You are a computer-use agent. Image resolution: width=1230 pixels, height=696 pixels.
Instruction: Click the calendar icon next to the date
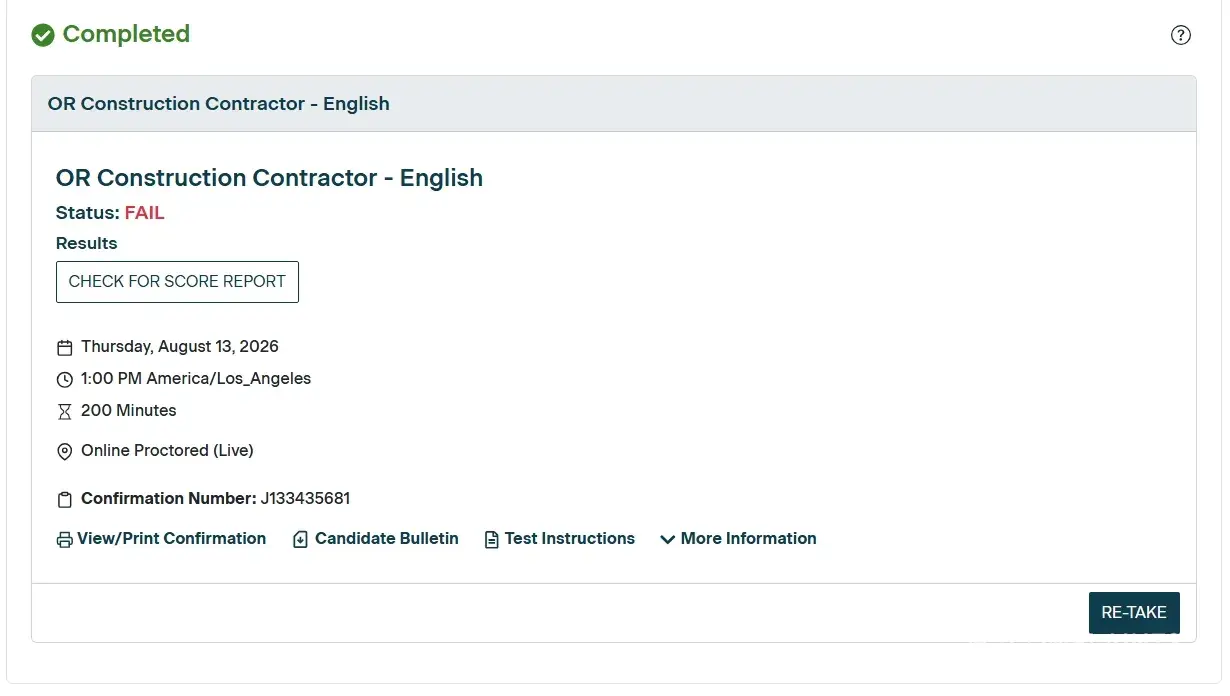(x=64, y=348)
